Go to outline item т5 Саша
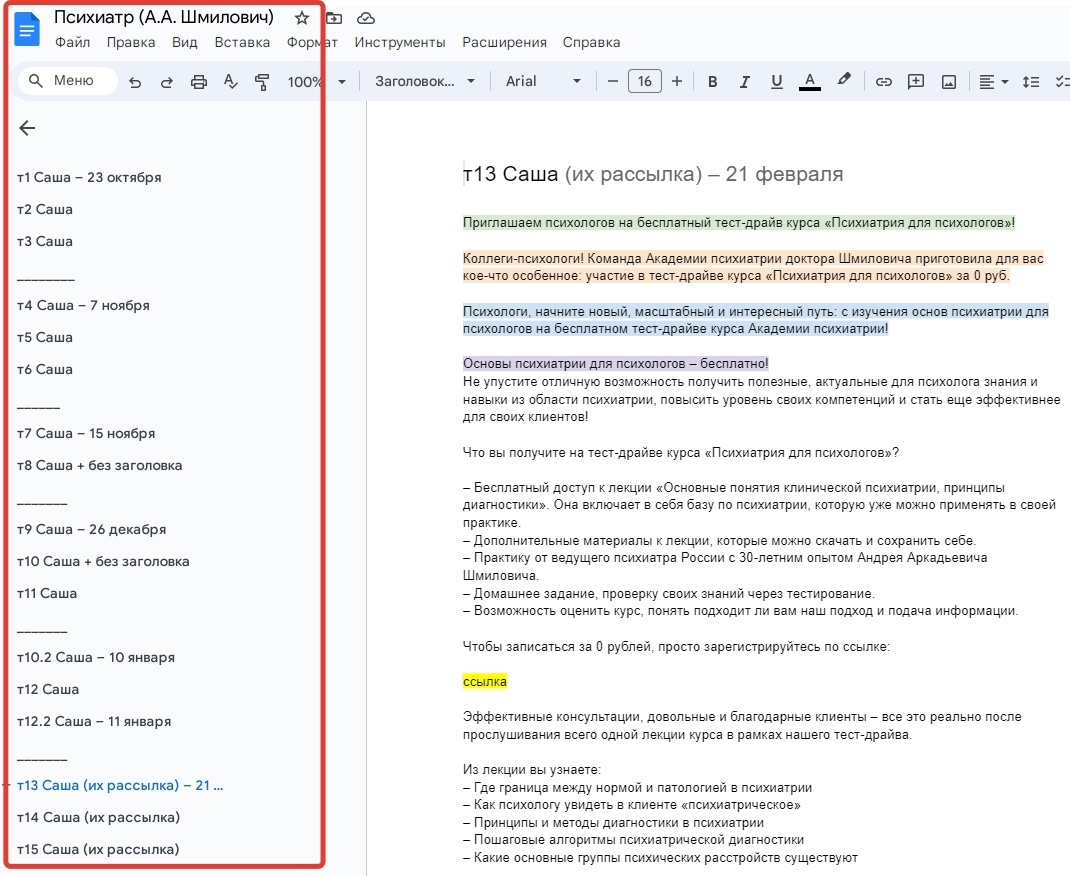Screen dimensions: 1070x876 point(45,338)
